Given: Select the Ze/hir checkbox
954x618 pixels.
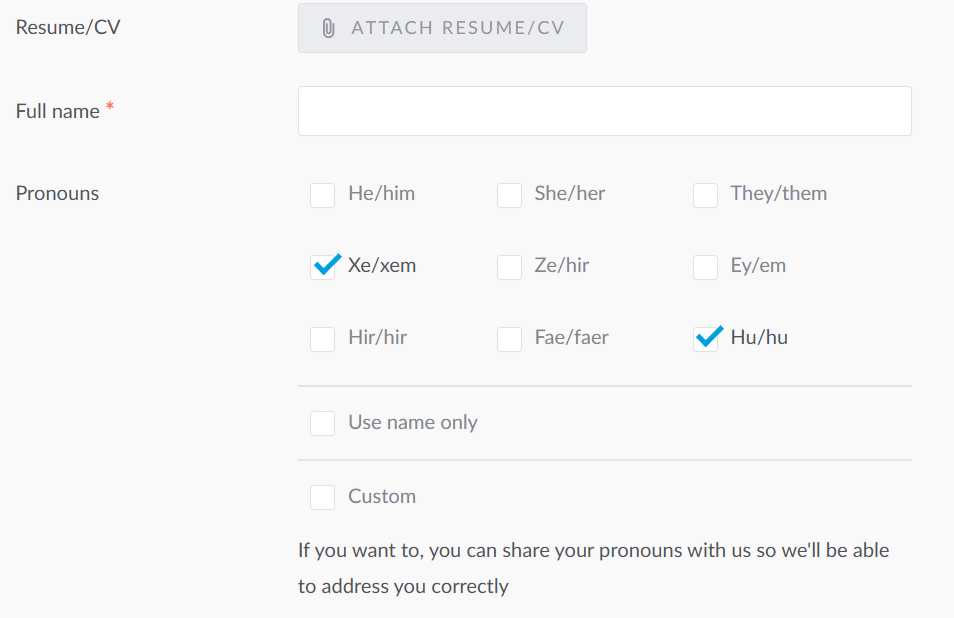Looking at the screenshot, I should (509, 267).
